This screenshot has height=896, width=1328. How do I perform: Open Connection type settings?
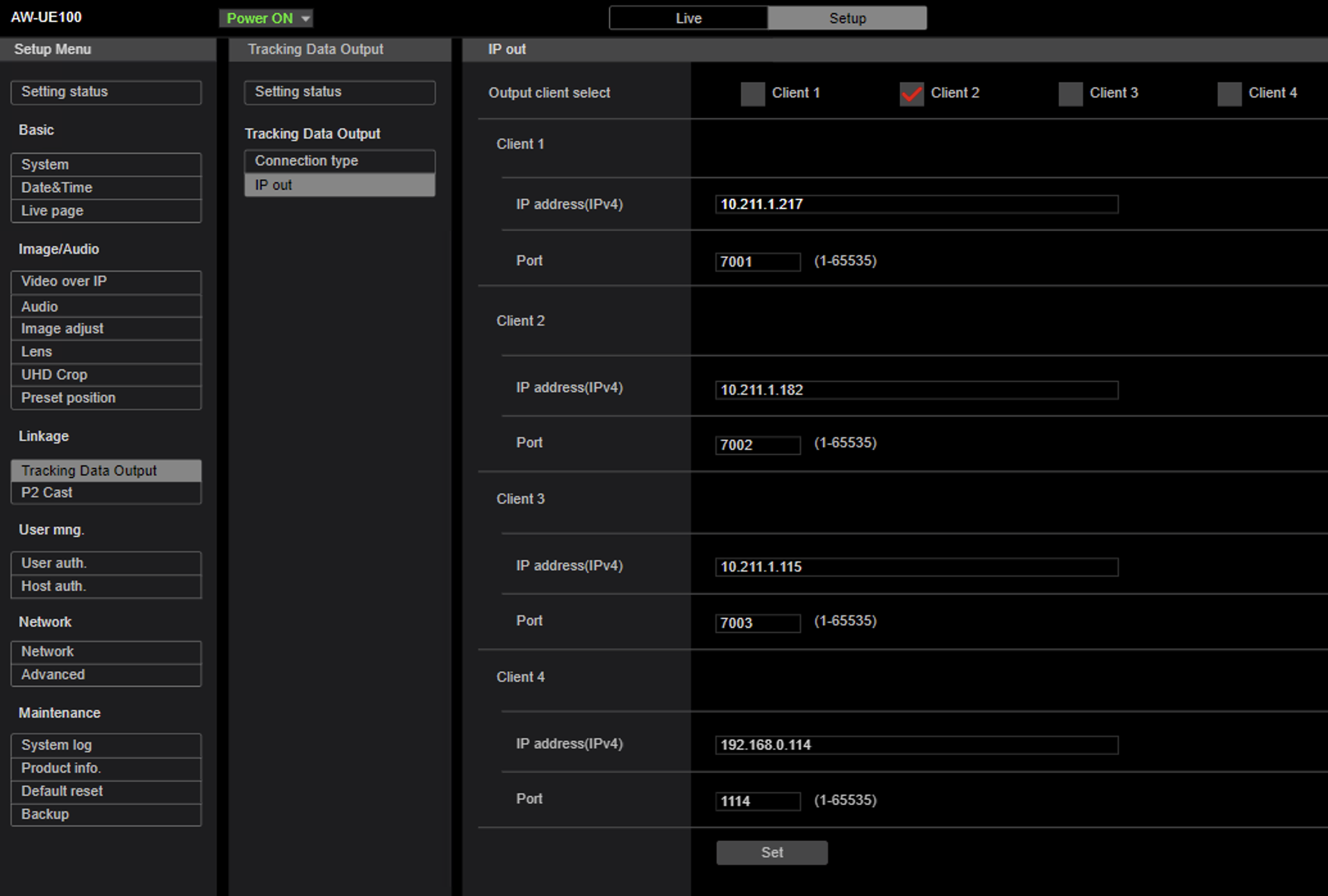tap(339, 161)
